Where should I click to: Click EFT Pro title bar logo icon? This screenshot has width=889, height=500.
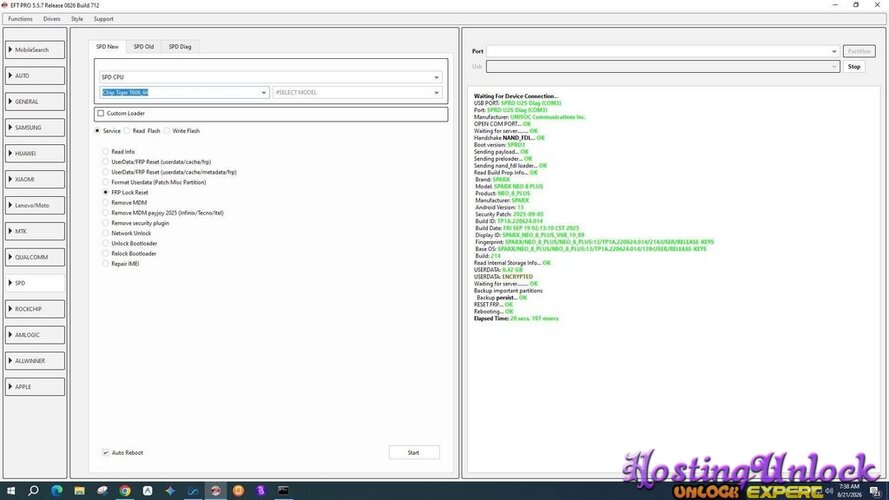5,5
